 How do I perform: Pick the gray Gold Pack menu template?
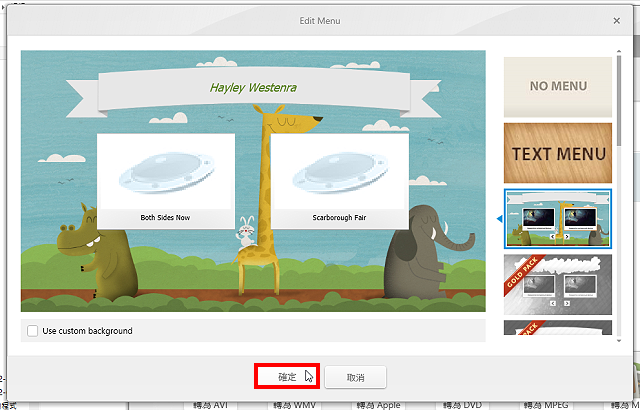558,284
